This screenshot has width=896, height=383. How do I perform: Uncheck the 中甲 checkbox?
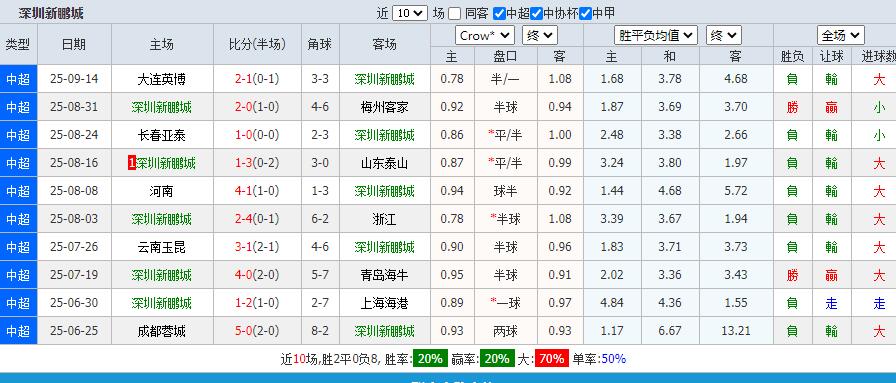(585, 13)
